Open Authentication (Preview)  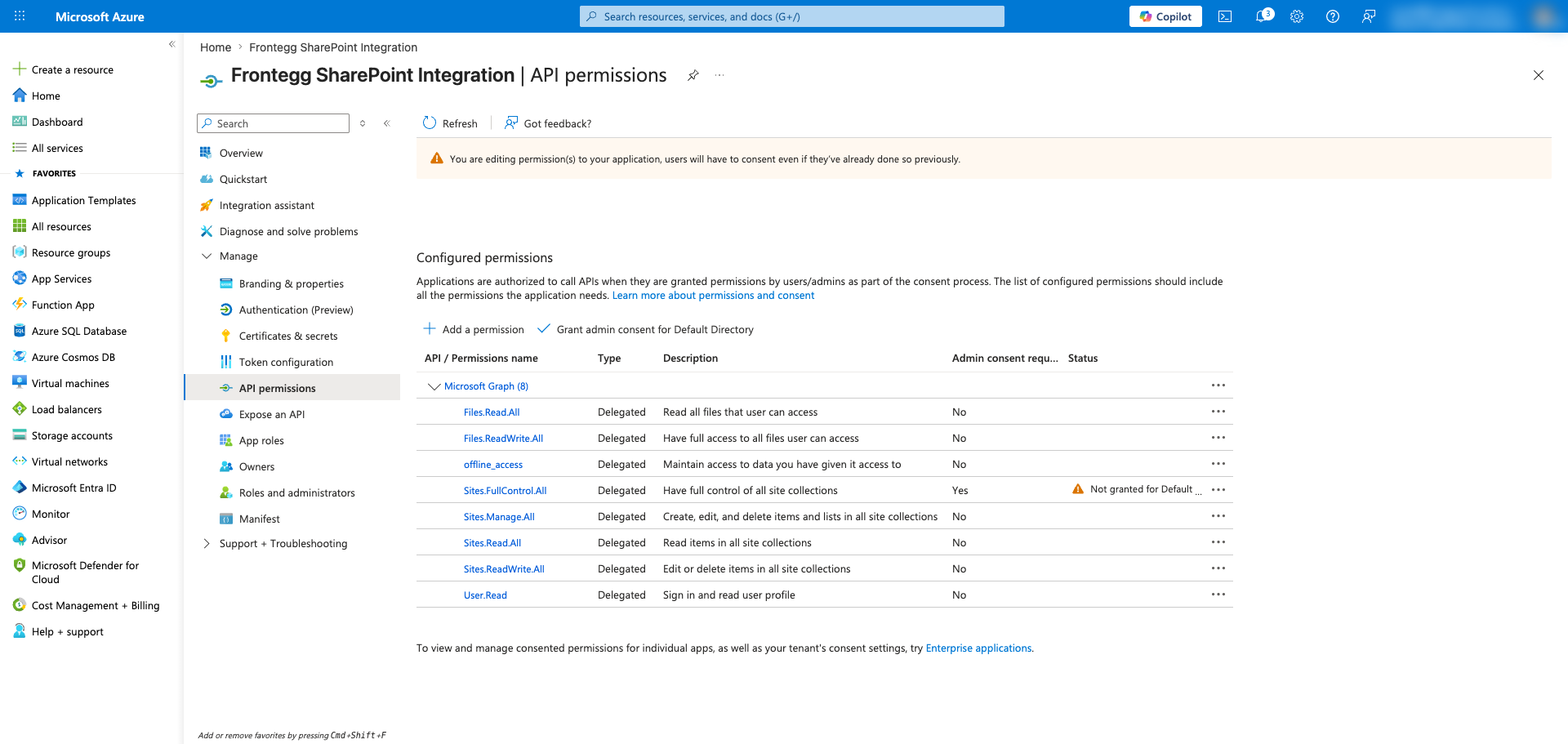(296, 310)
